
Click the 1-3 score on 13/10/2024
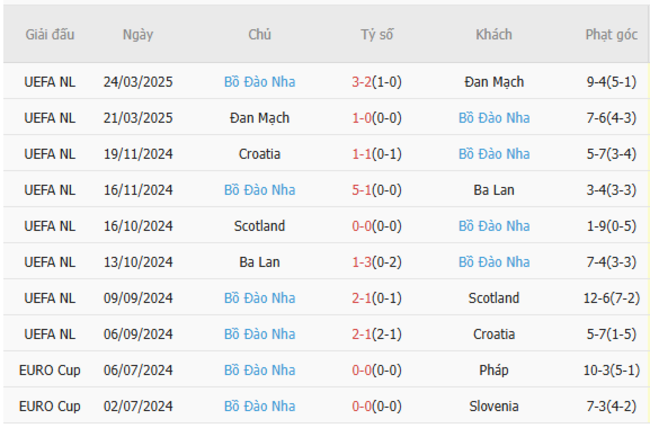[x=362, y=262]
